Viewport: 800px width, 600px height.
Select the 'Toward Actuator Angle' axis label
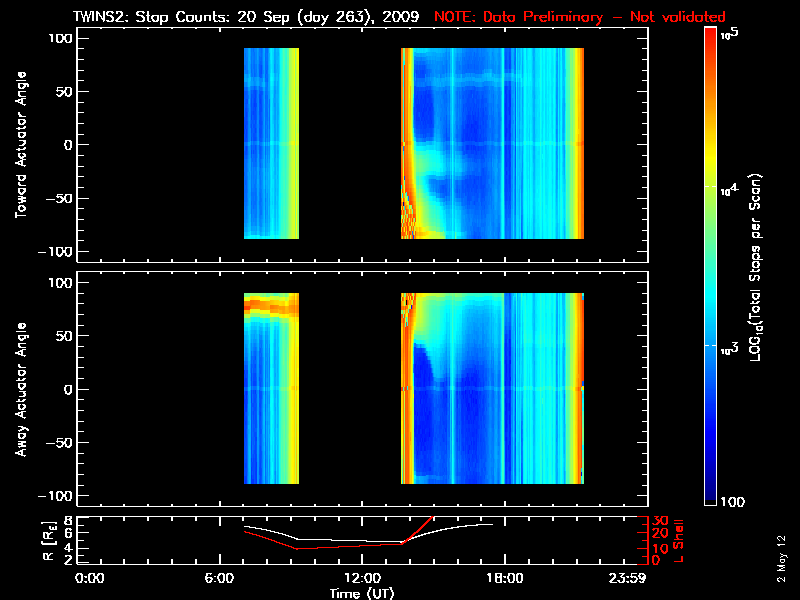[21, 145]
